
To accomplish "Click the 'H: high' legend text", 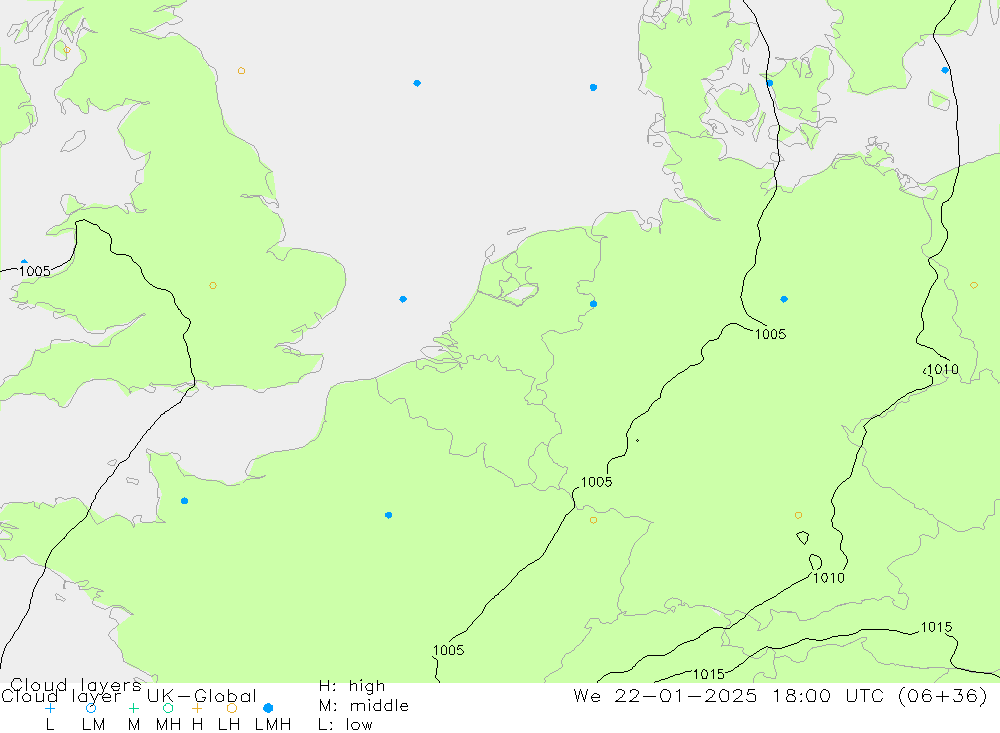I will pos(352,686).
